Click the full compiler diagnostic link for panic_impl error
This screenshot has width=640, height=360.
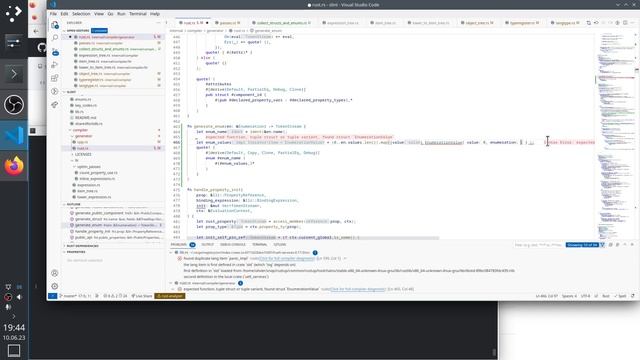(x=287, y=258)
